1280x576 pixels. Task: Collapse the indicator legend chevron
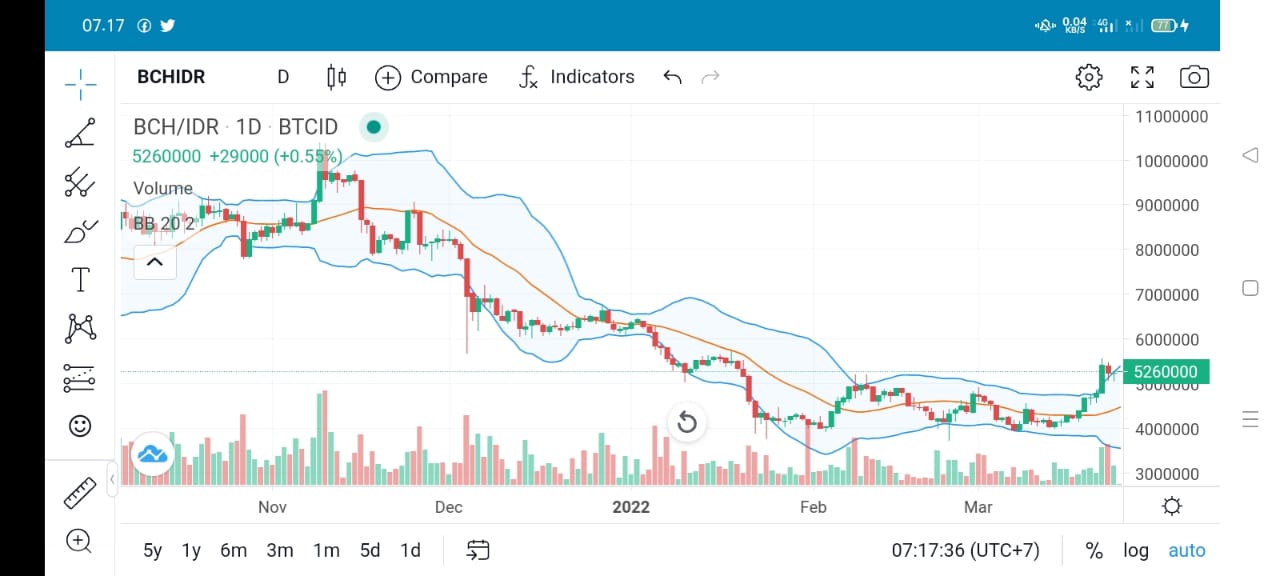(155, 262)
